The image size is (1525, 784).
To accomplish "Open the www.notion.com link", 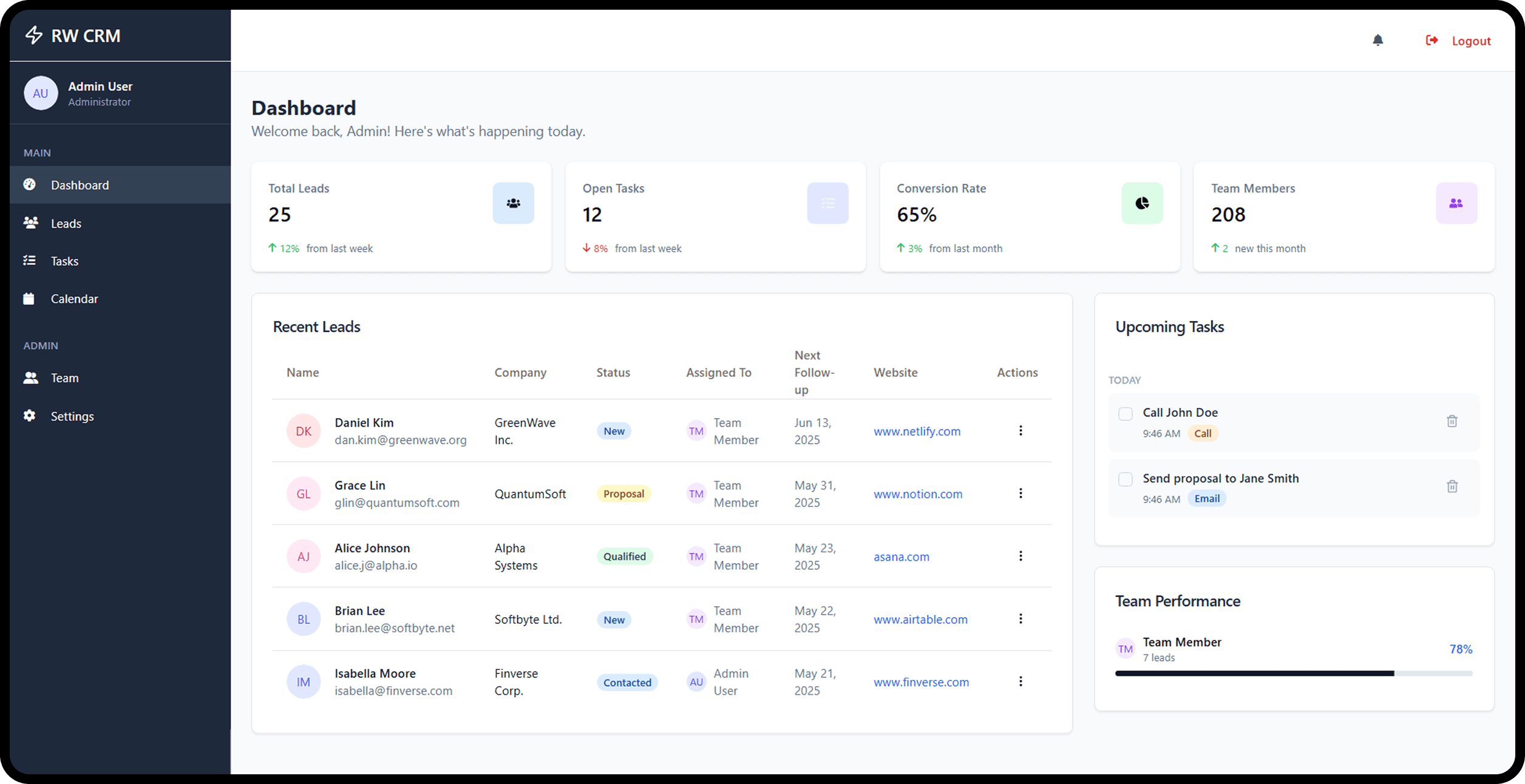I will pyautogui.click(x=918, y=494).
